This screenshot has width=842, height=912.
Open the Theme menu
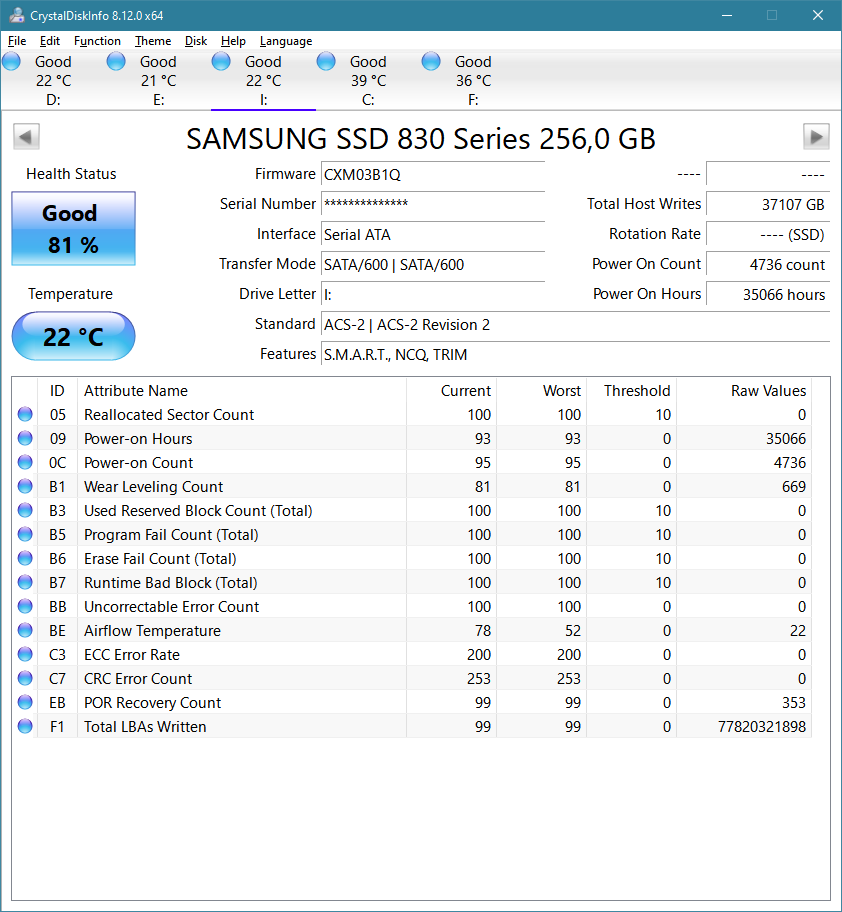point(153,41)
